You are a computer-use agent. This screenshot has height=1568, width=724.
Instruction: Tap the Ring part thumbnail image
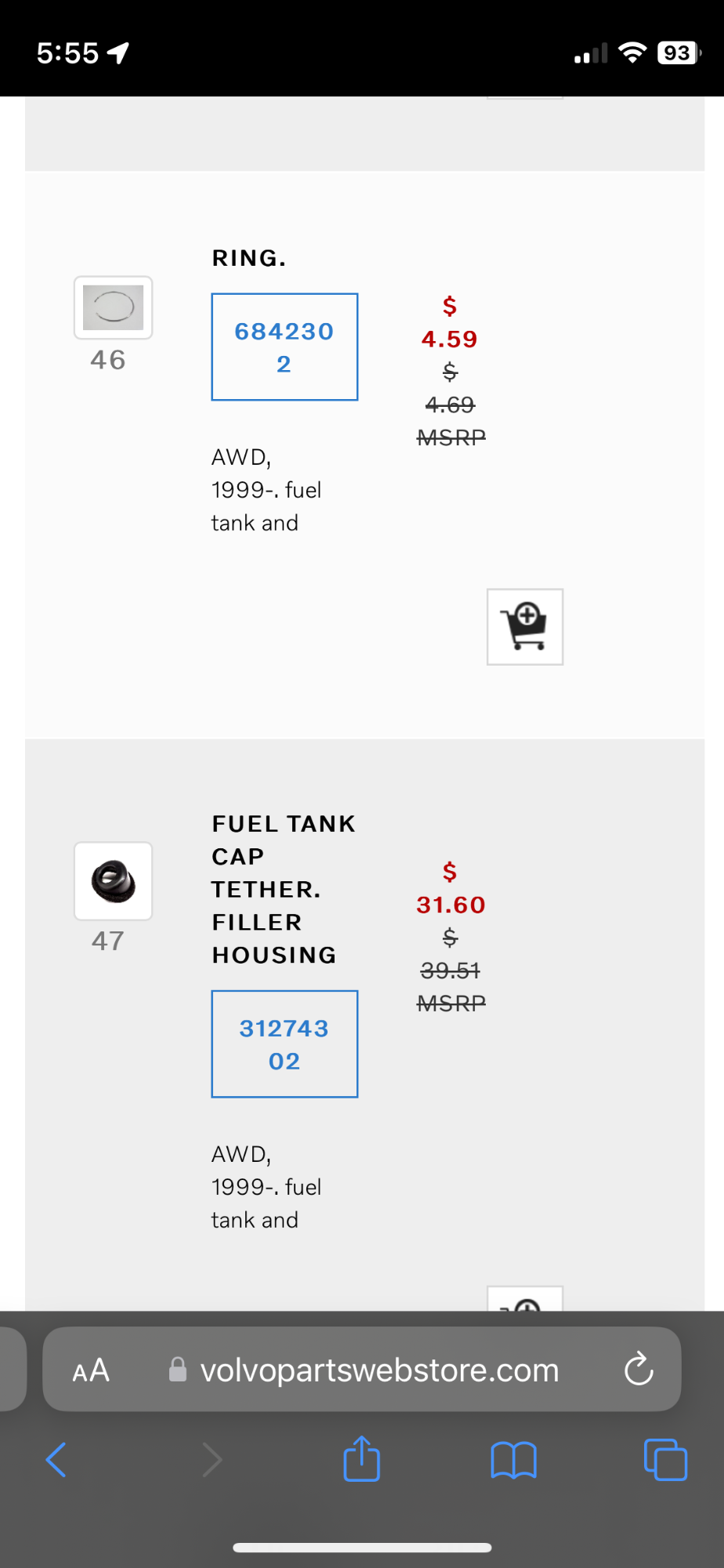[x=114, y=307]
